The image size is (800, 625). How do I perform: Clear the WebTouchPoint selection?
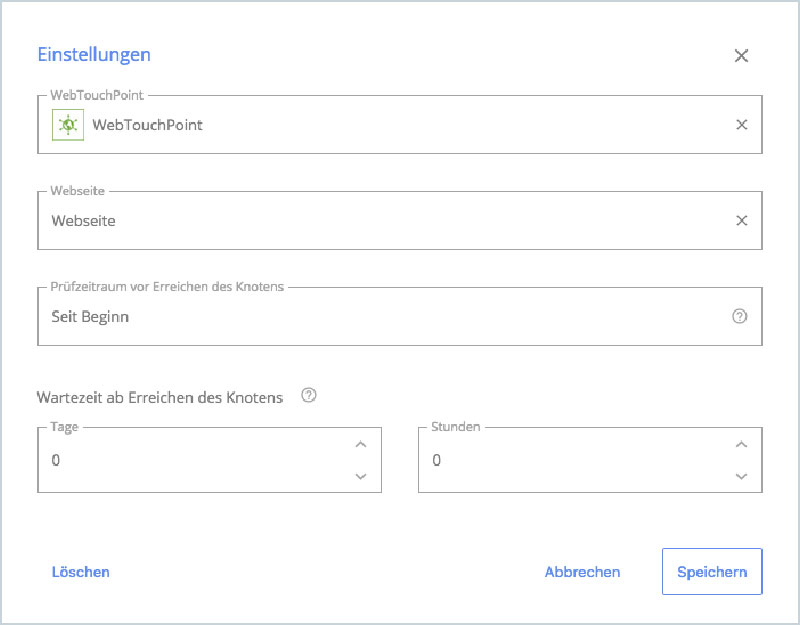pos(741,124)
